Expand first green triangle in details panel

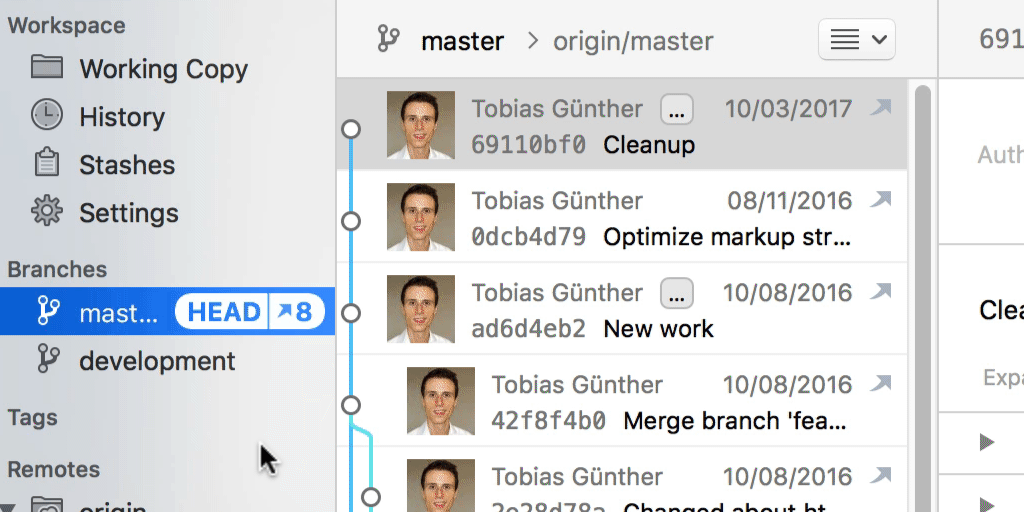point(987,442)
